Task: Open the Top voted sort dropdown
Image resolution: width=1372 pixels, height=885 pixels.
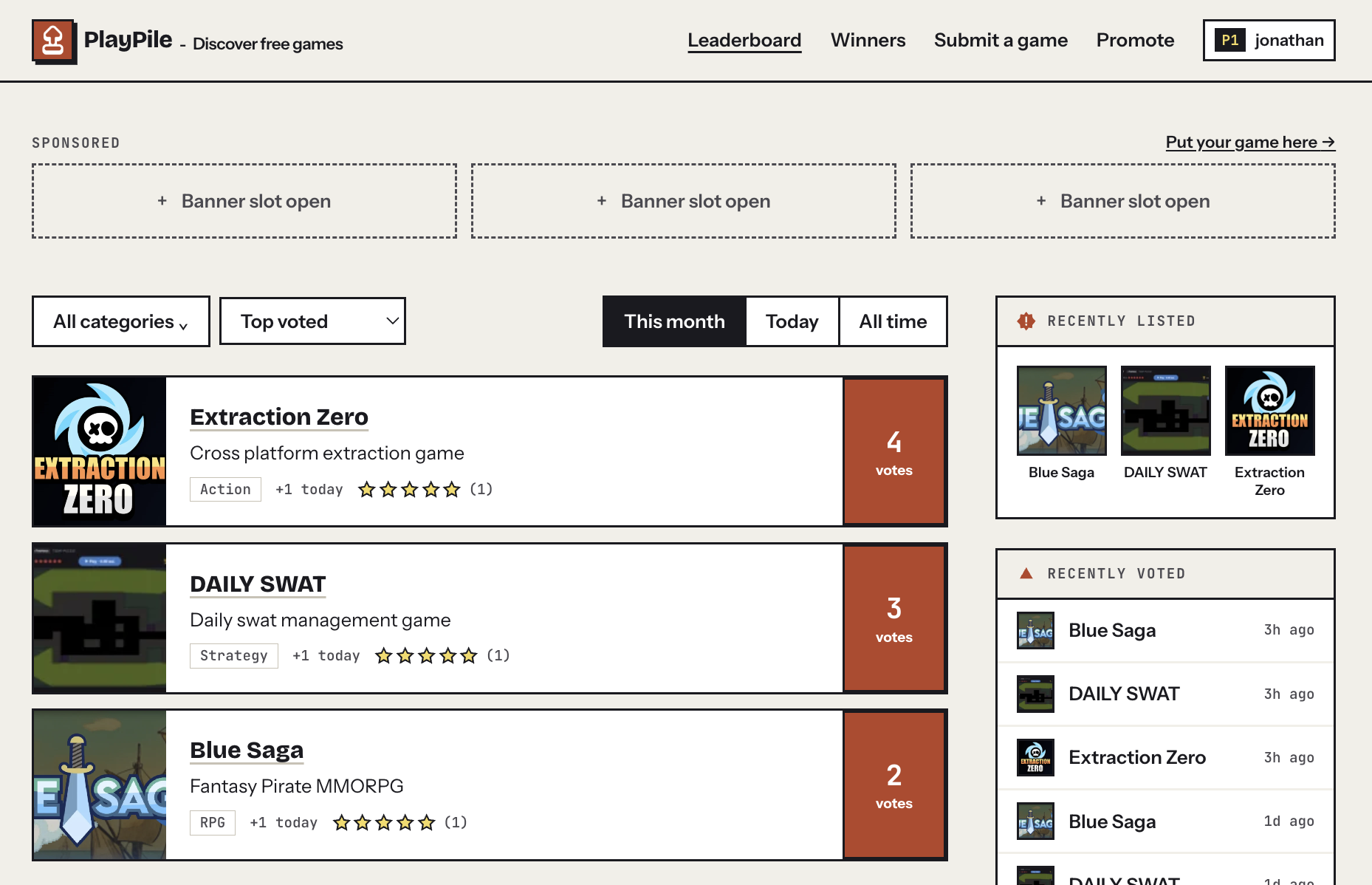Action: [x=312, y=321]
